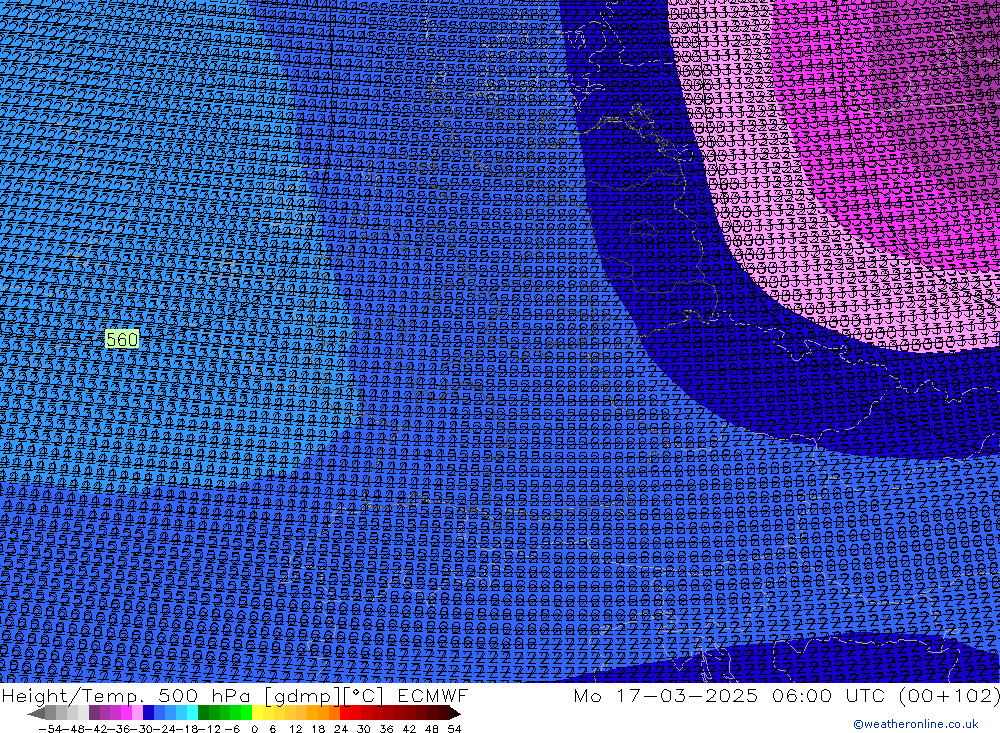1000x733 pixels.
Task: Click the dark blue swatch above -30
Action: click(148, 713)
